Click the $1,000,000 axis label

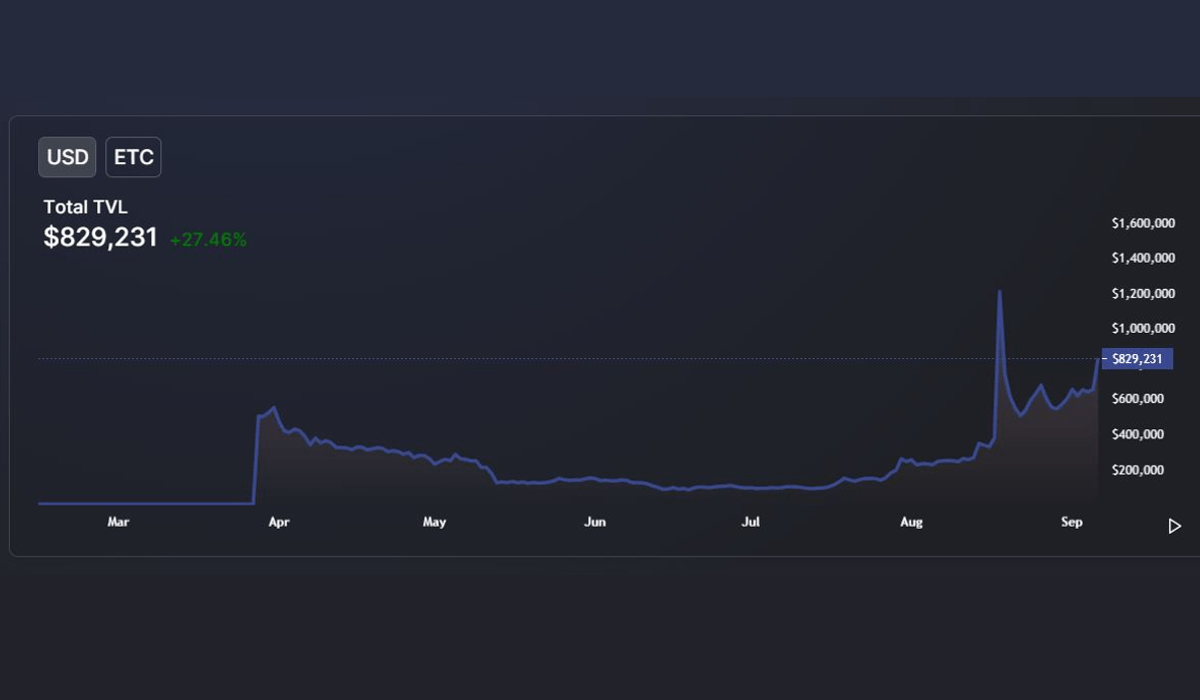[1143, 328]
